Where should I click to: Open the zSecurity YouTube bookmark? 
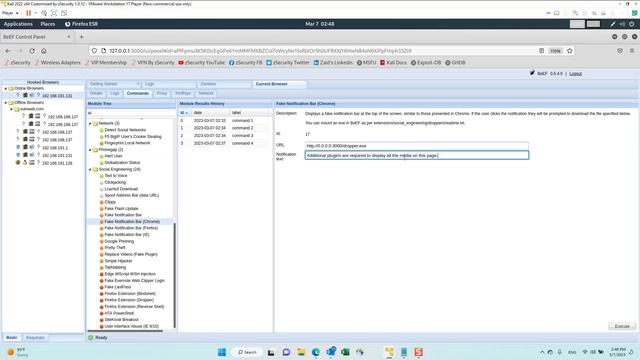[x=202, y=62]
